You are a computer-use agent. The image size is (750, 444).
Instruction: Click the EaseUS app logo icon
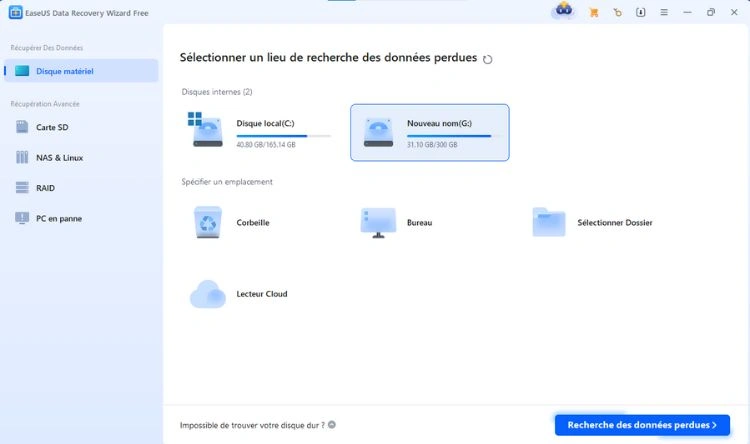tap(15, 13)
